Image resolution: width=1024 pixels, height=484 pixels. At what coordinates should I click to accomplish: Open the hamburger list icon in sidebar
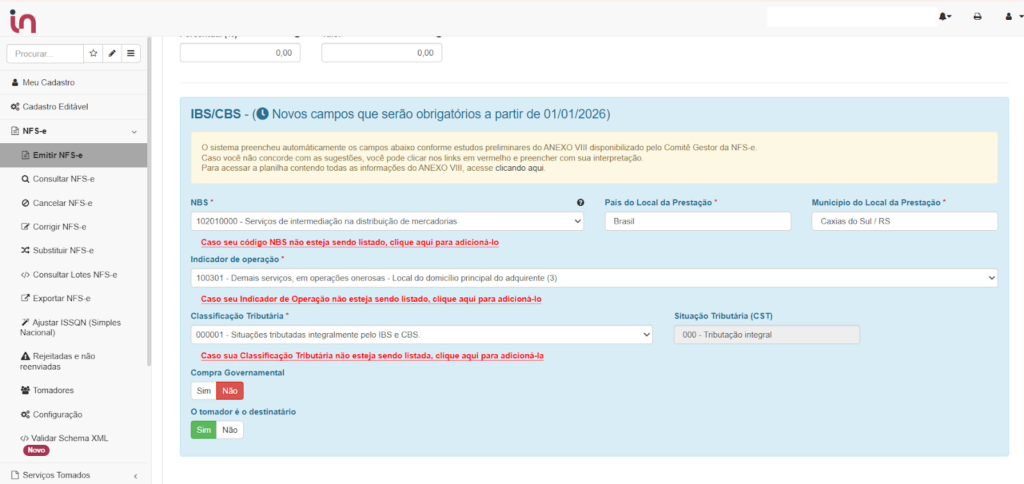coord(131,53)
